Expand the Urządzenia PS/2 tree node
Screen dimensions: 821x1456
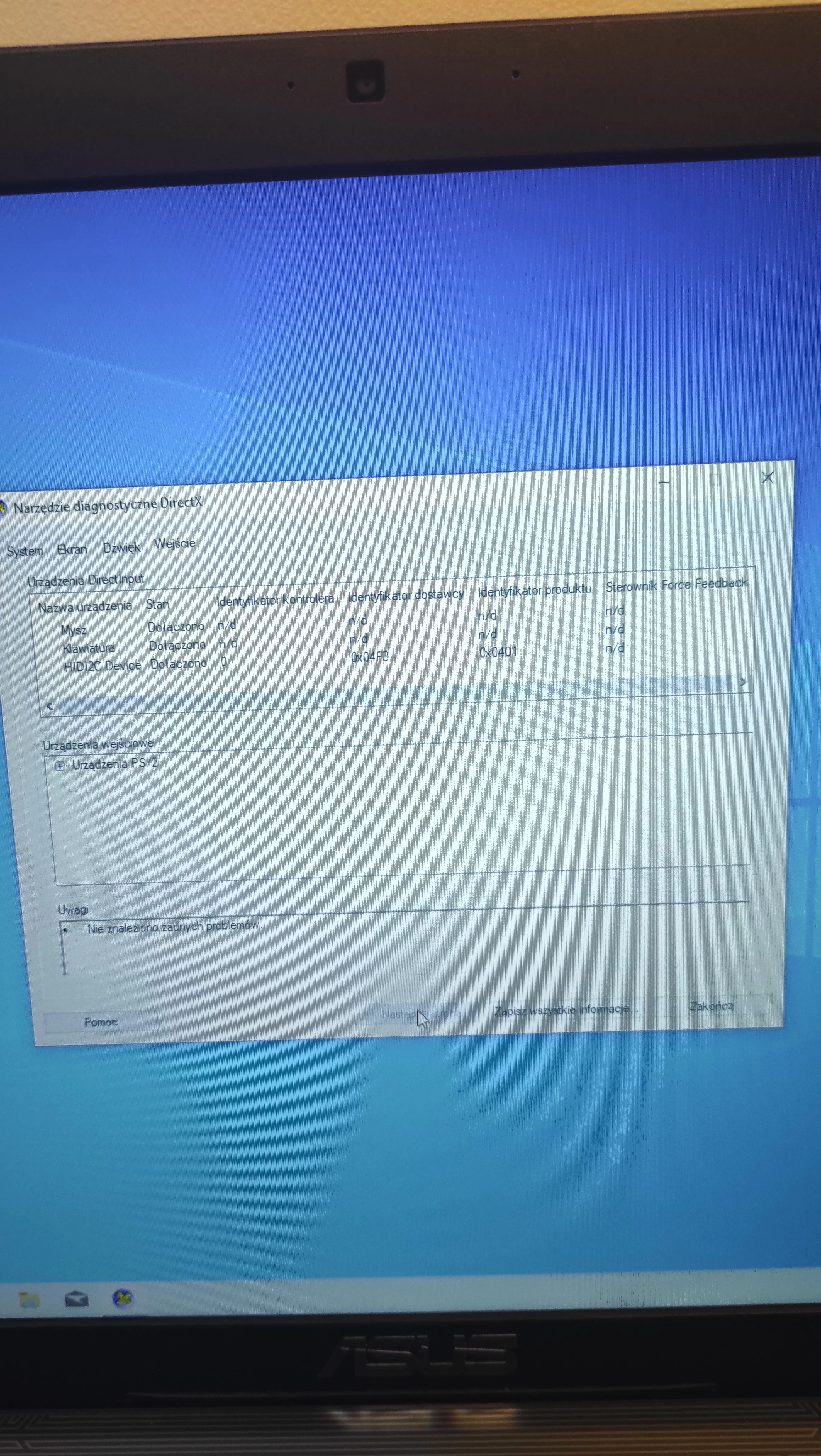pyautogui.click(x=59, y=766)
